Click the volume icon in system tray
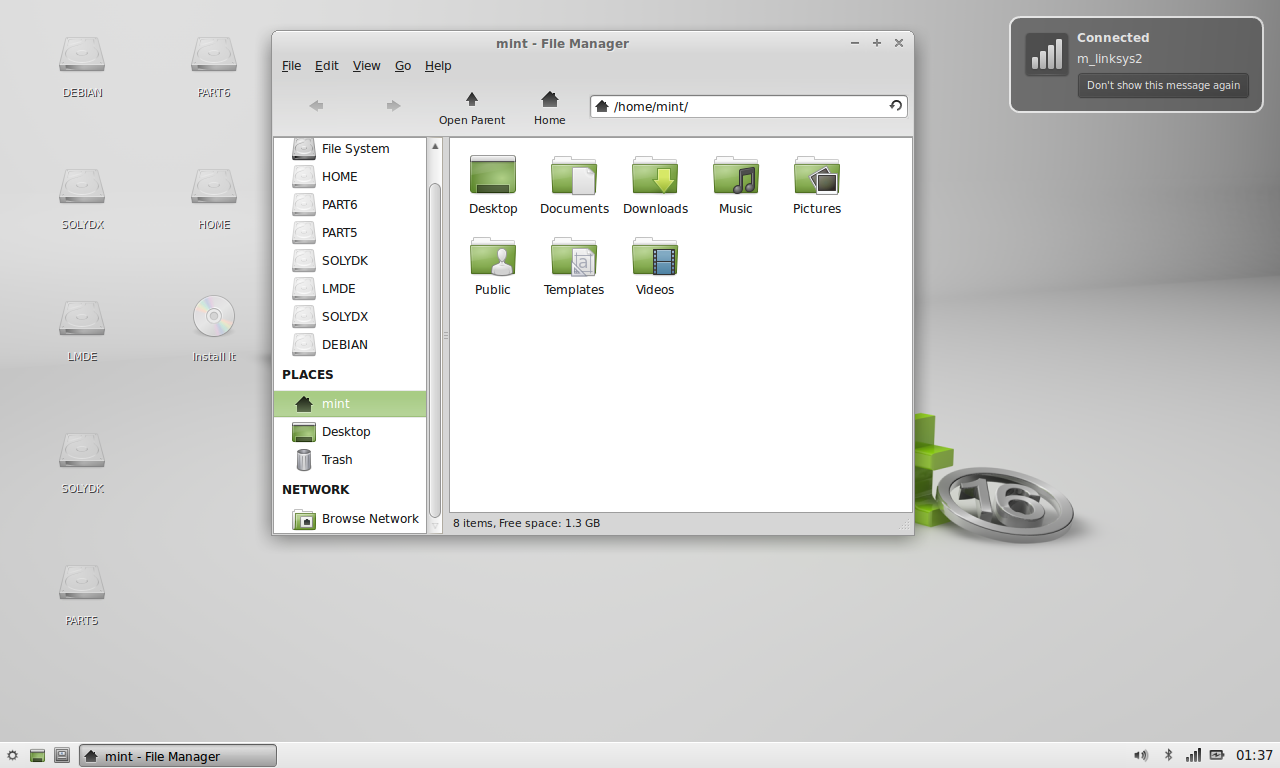1280x768 pixels. 1141,755
